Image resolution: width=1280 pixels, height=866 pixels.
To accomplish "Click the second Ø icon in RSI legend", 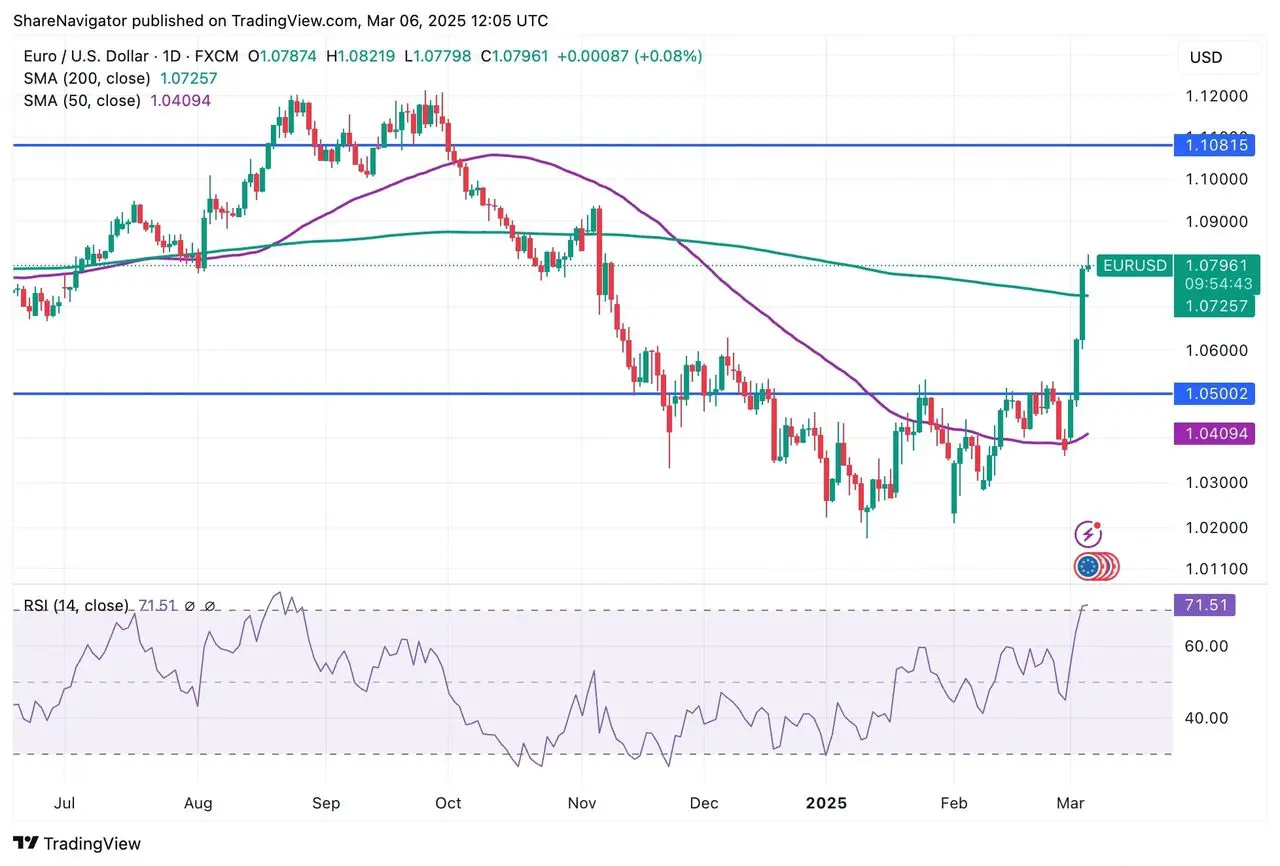I will click(x=210, y=605).
